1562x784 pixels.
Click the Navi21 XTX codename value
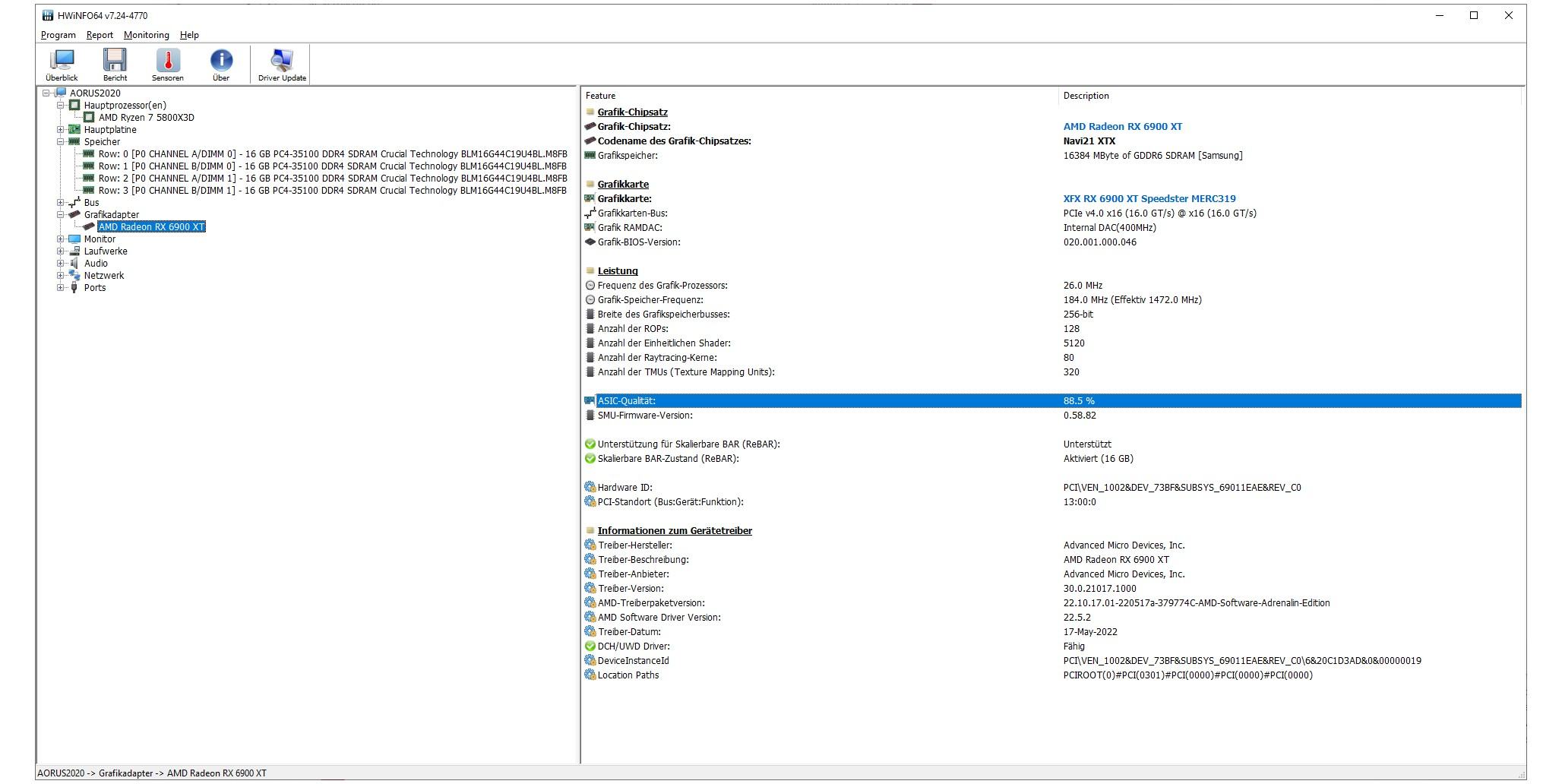tap(1089, 141)
